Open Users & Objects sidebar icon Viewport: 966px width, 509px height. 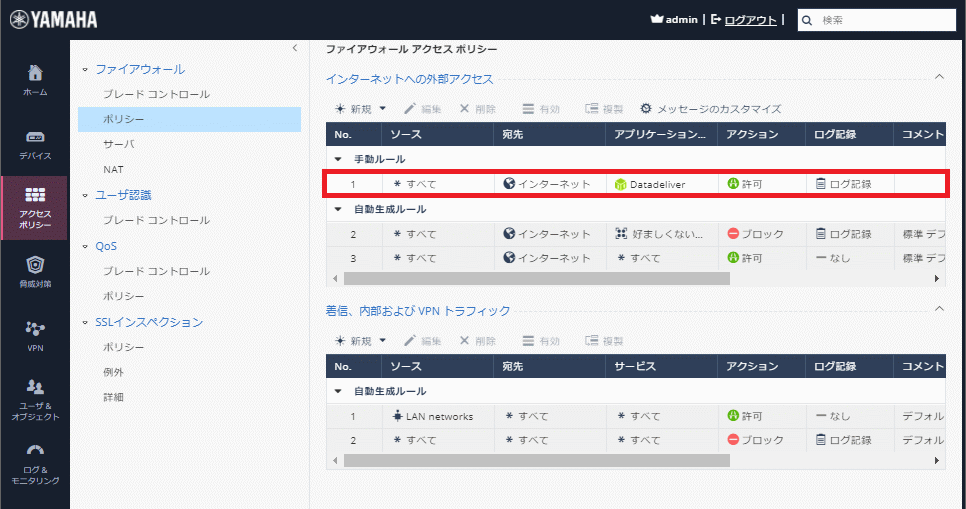point(35,399)
